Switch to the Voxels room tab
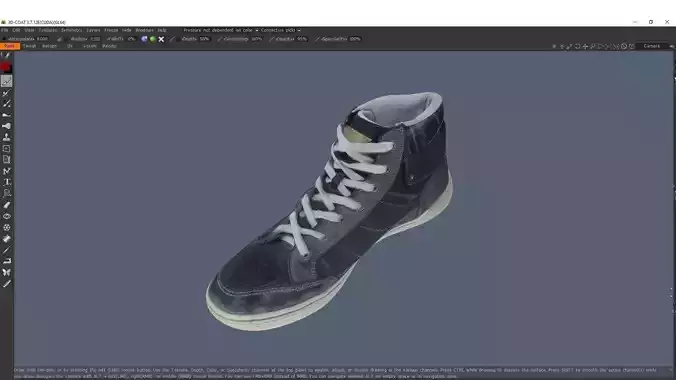 [x=90, y=46]
